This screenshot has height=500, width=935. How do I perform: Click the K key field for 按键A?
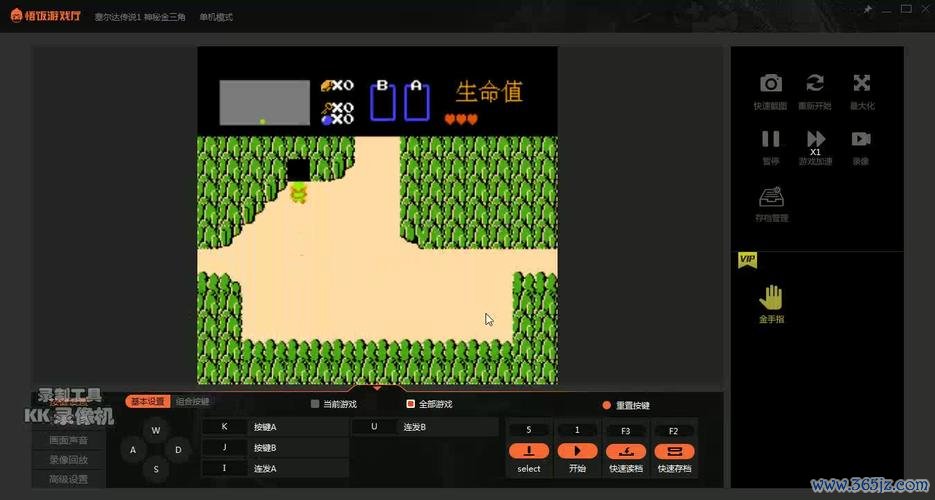click(224, 427)
